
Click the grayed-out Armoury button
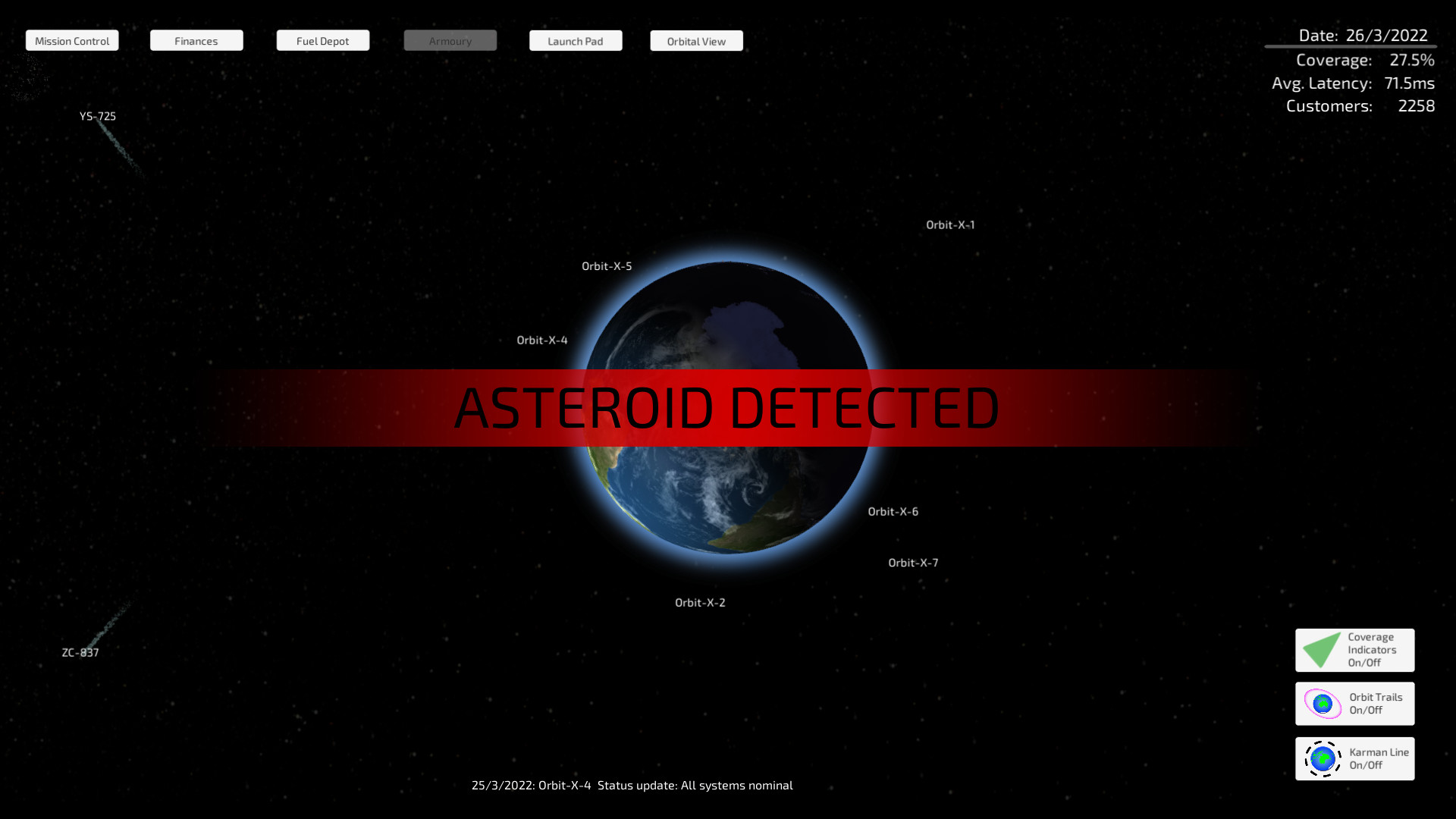pyautogui.click(x=450, y=40)
